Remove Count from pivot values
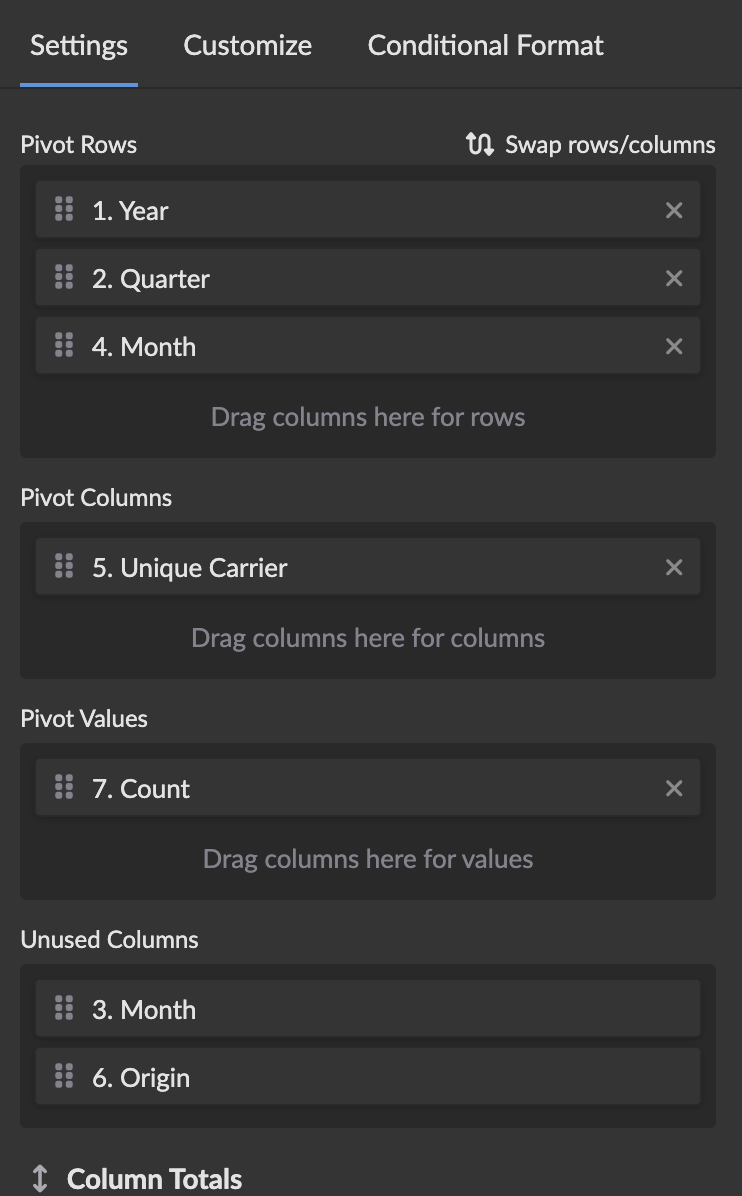 point(674,788)
